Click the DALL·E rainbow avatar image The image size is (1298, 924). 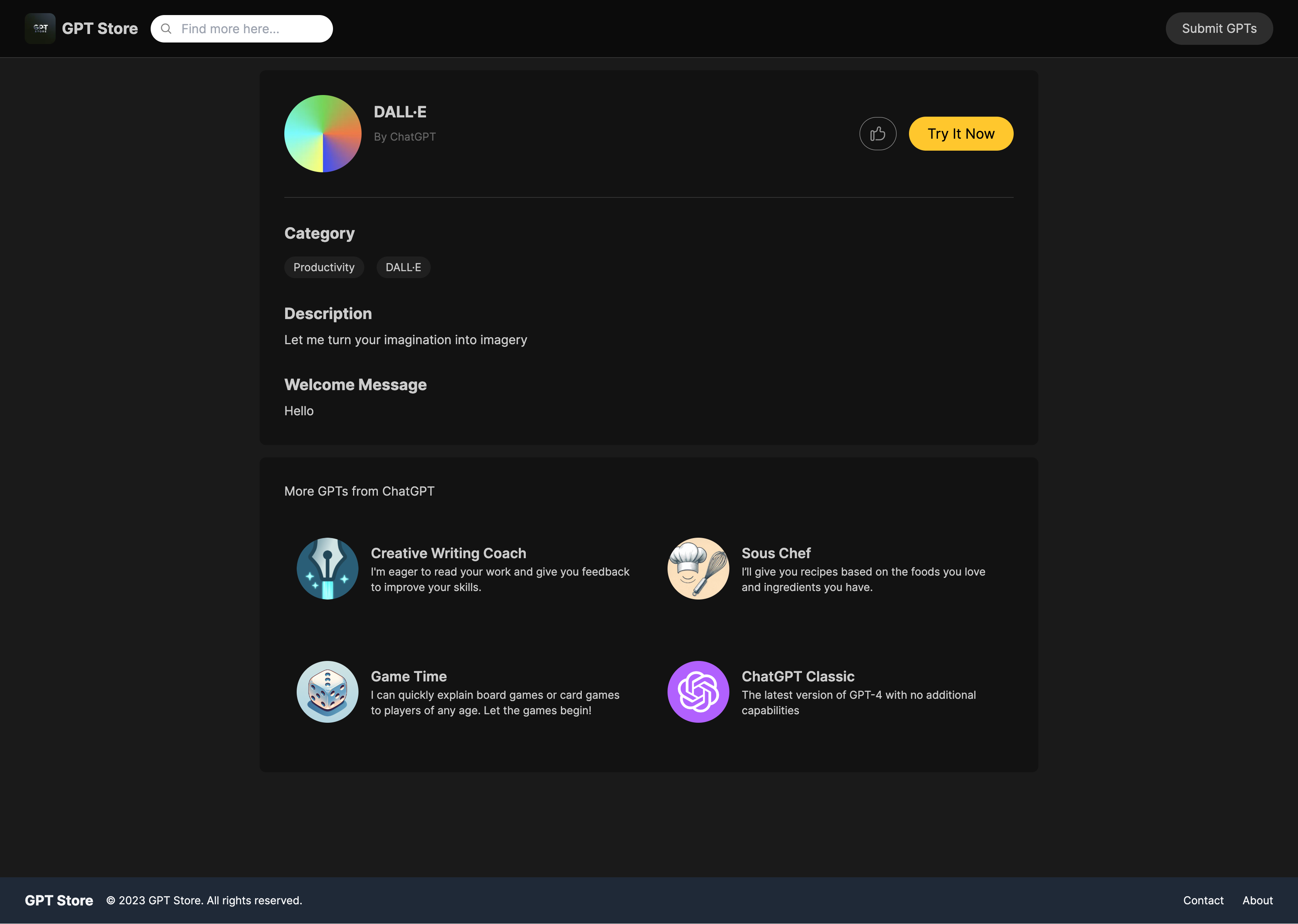tap(323, 134)
